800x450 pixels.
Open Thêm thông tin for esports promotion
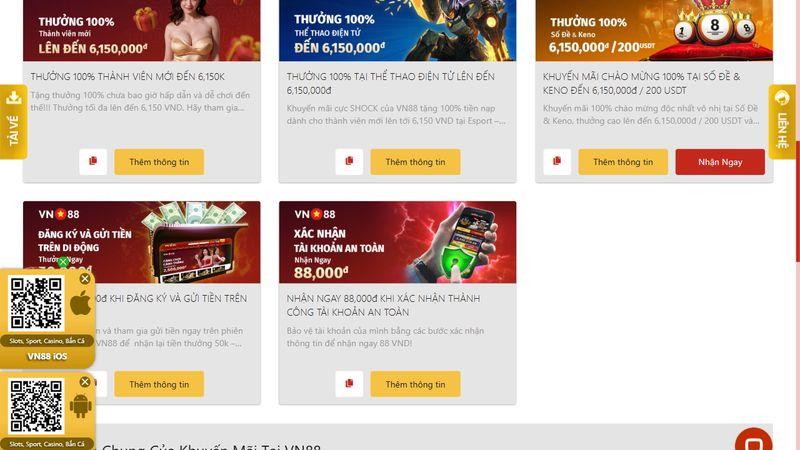tap(415, 162)
